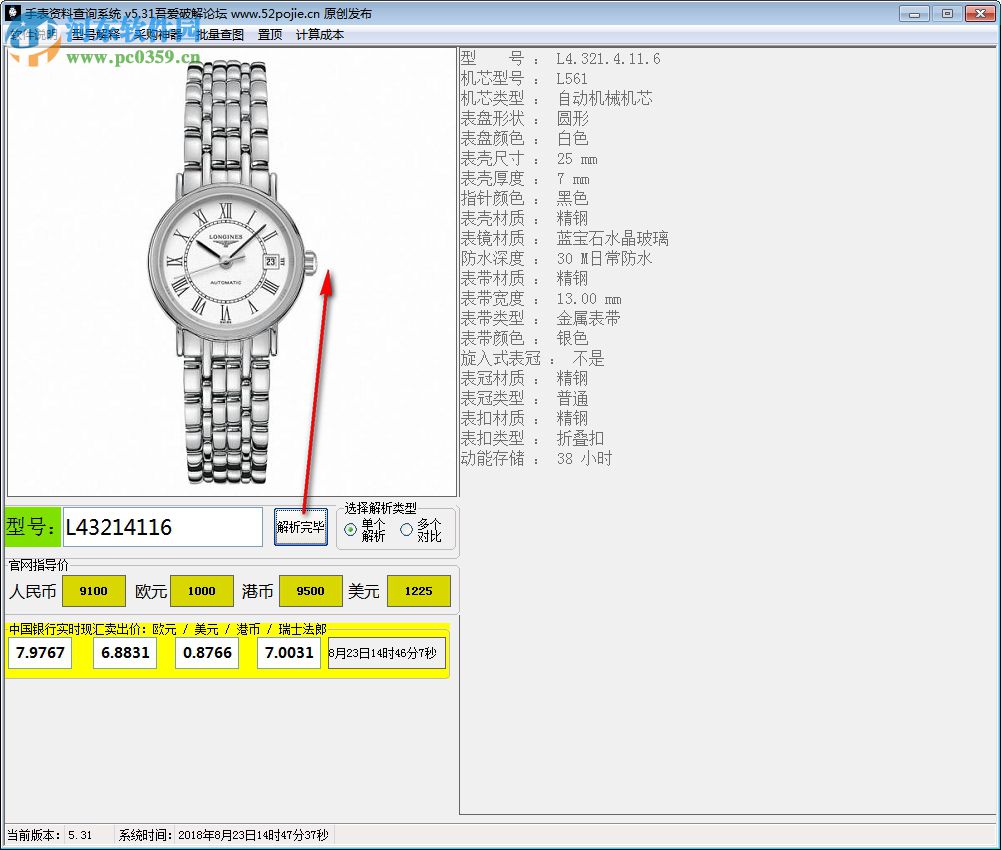The image size is (1001, 850).
Task: Click the 机芯类型 自动机械机芯 line
Action: 557,98
